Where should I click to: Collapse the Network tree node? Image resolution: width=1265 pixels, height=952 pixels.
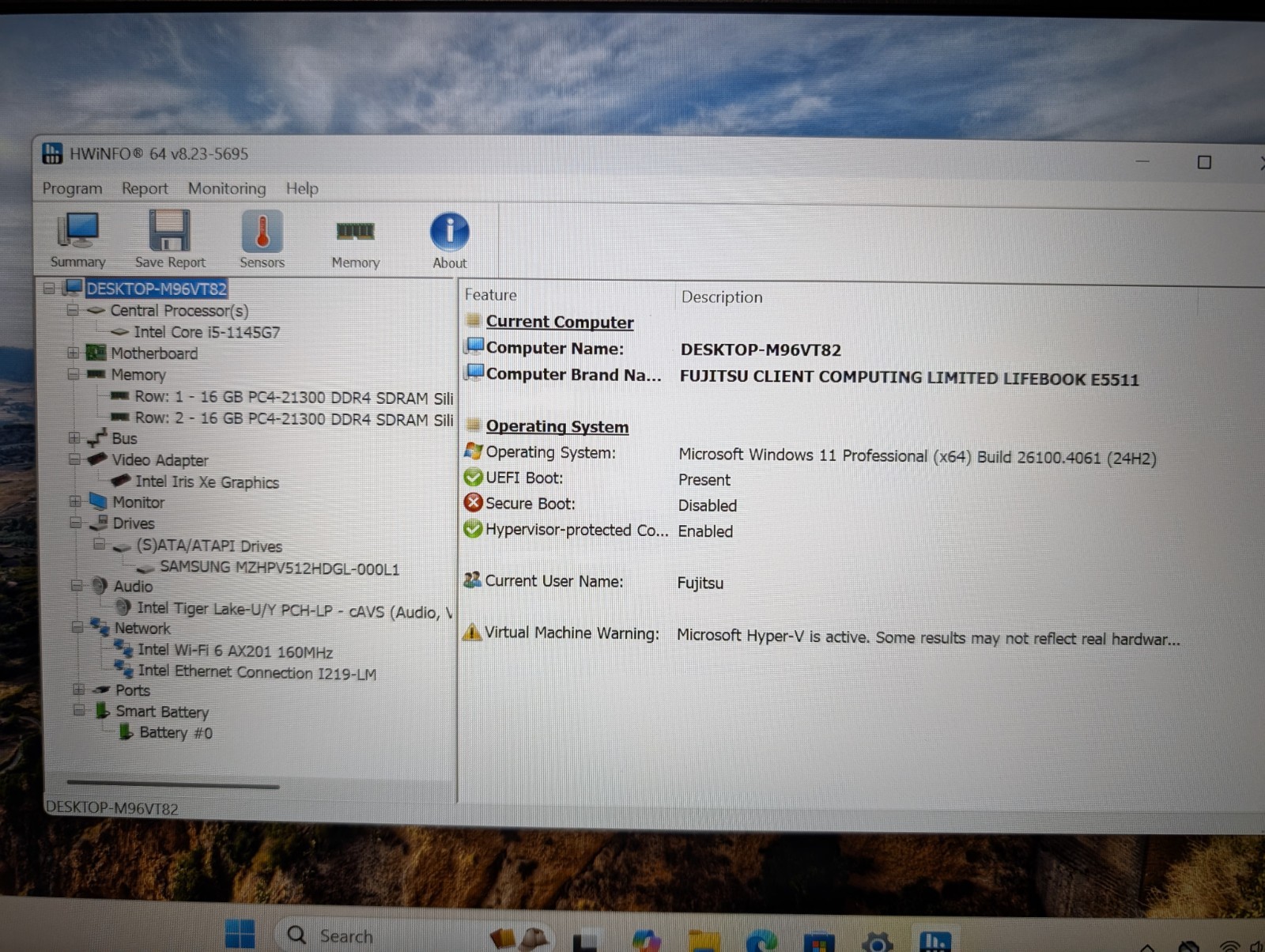77,627
